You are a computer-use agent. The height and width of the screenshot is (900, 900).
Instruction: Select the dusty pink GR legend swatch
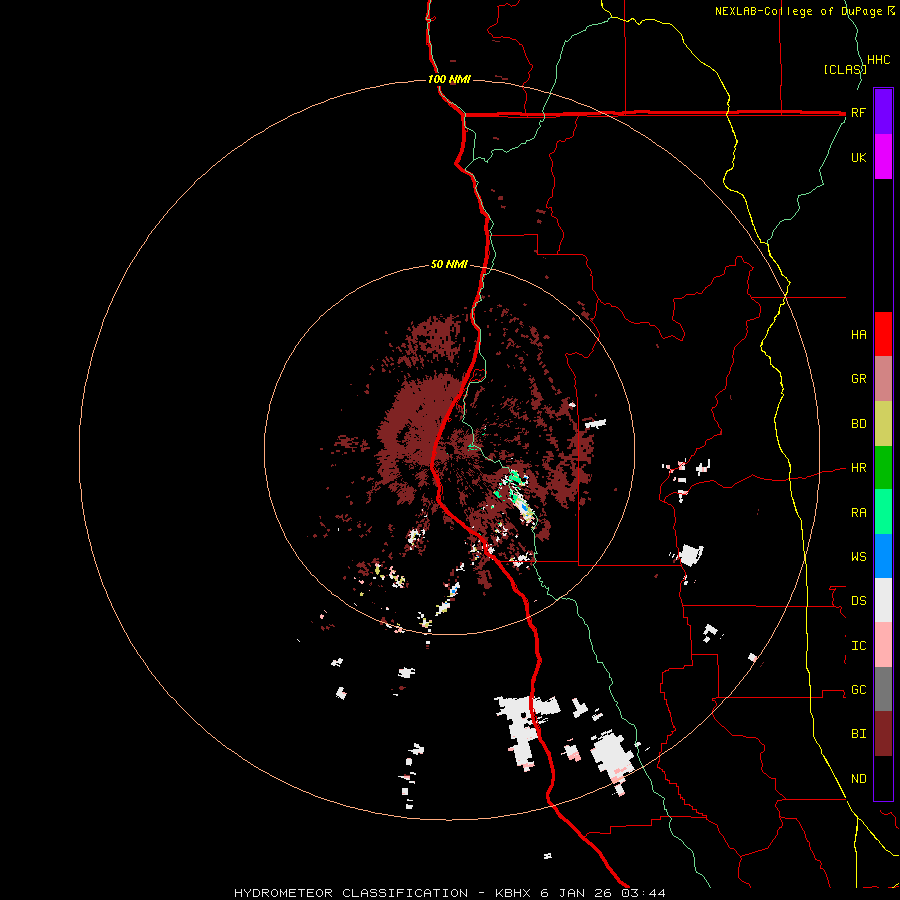(883, 378)
